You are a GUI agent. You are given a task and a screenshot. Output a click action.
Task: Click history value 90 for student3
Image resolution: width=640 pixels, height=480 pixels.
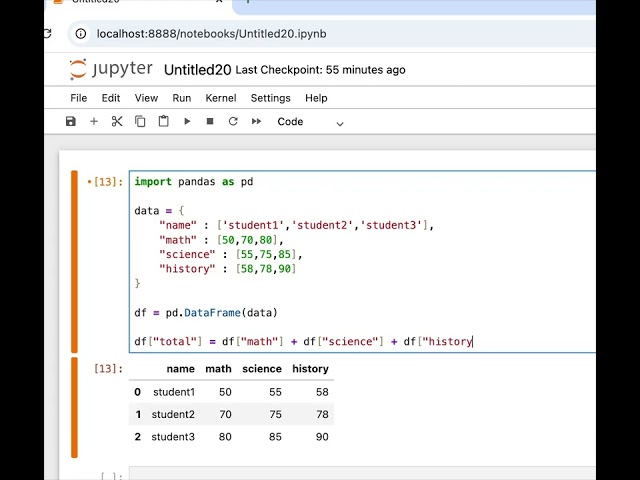322,437
